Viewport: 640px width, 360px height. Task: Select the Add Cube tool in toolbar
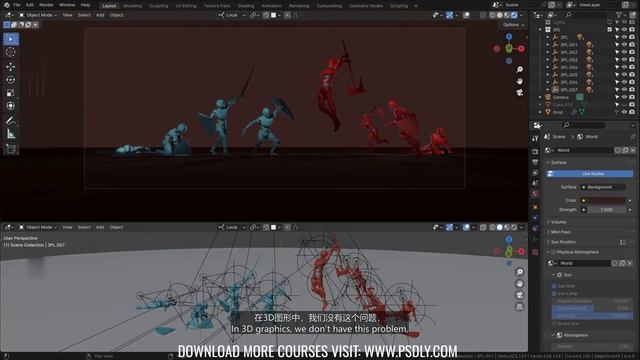click(11, 149)
